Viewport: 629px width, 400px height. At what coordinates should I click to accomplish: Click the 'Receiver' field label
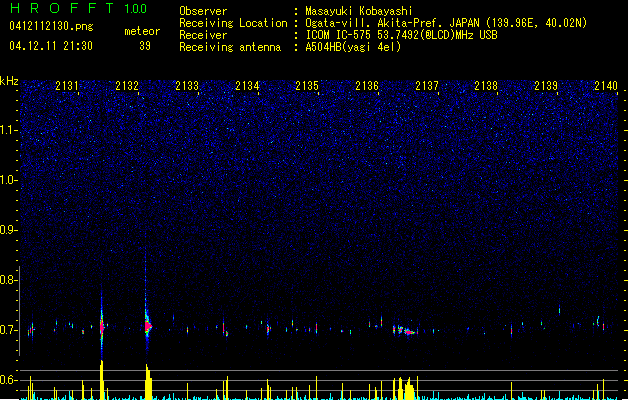(x=203, y=35)
